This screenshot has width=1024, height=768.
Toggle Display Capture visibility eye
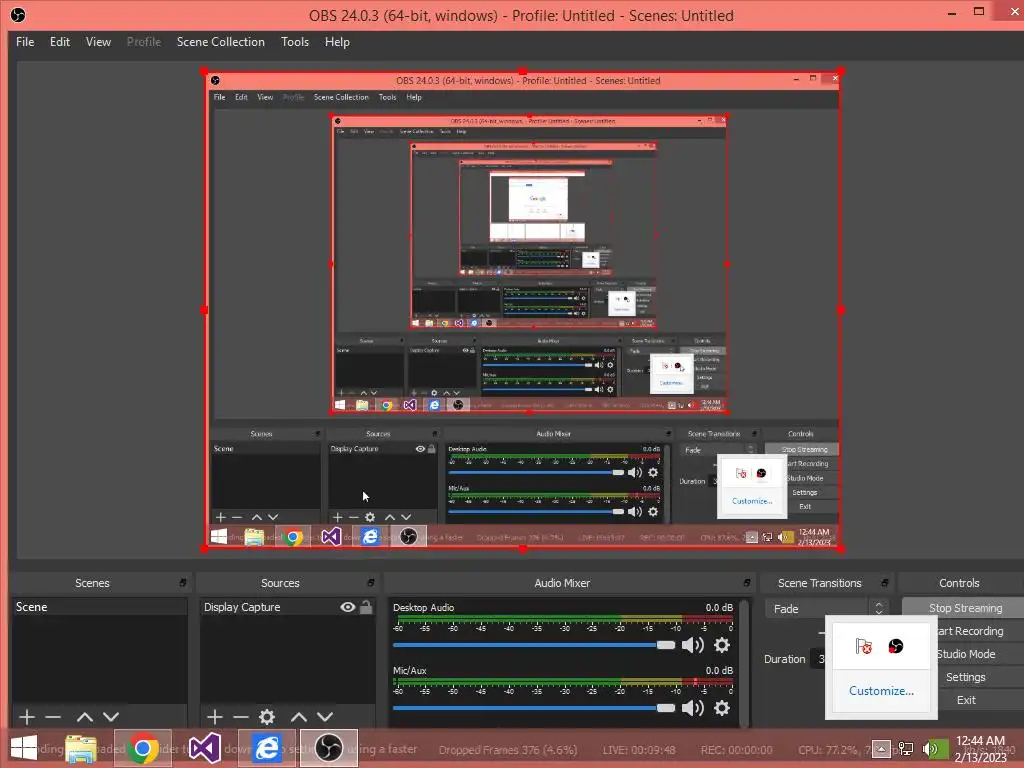click(x=347, y=607)
